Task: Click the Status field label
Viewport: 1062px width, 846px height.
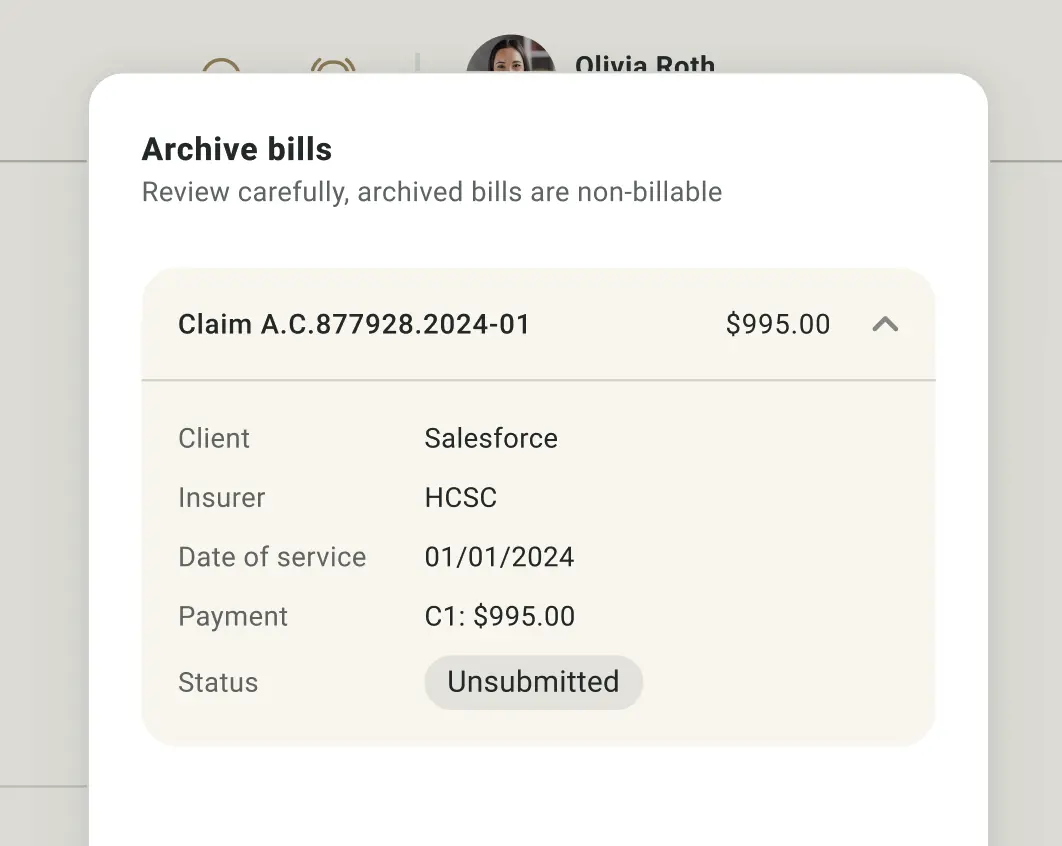Action: (x=218, y=682)
